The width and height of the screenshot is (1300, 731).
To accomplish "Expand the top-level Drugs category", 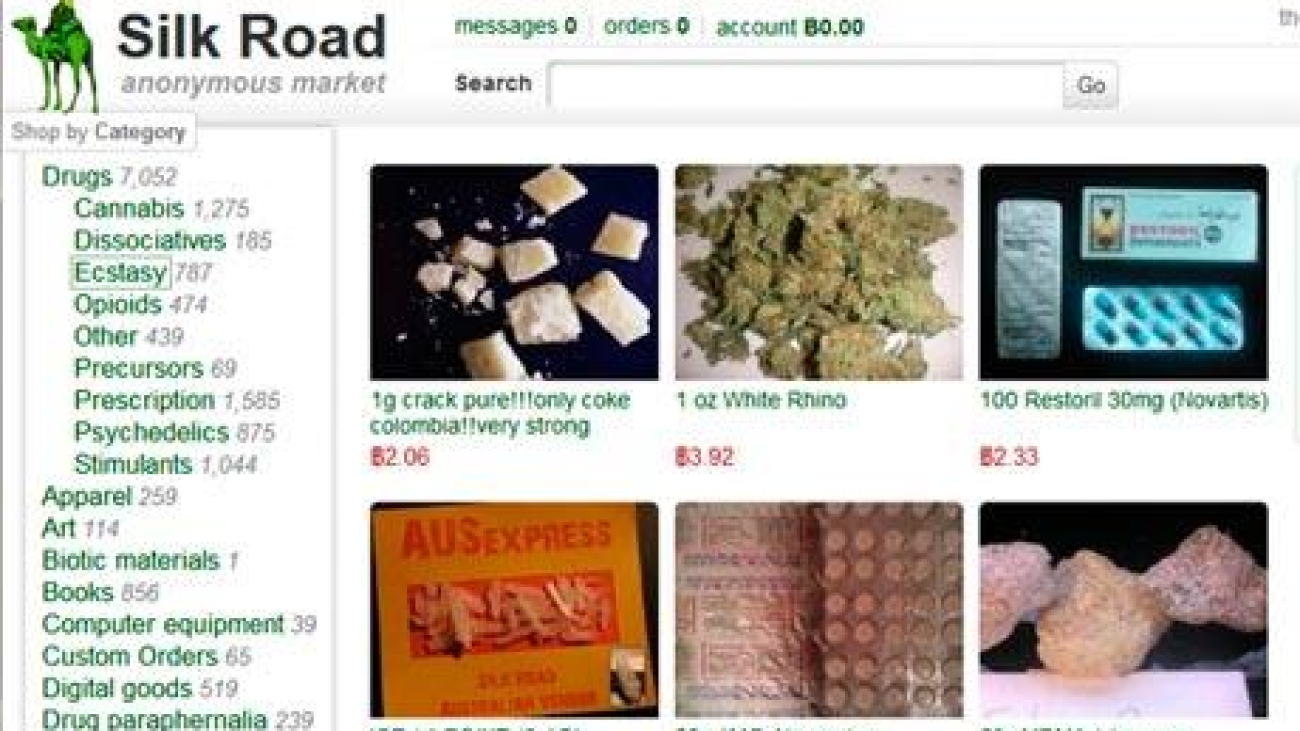I will 77,176.
